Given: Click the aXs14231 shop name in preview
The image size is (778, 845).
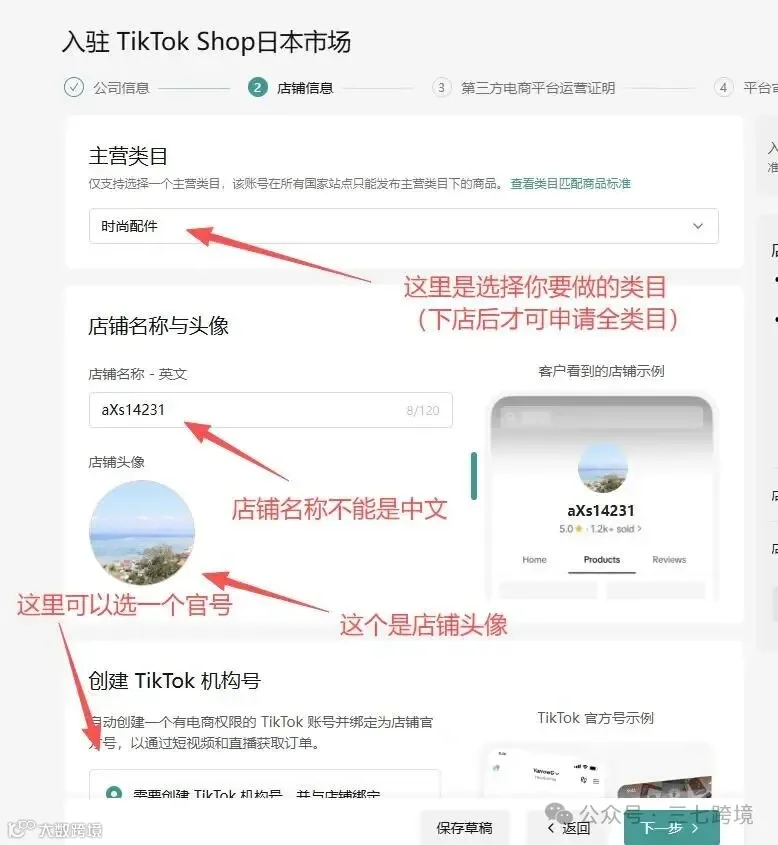Looking at the screenshot, I should click(x=601, y=510).
